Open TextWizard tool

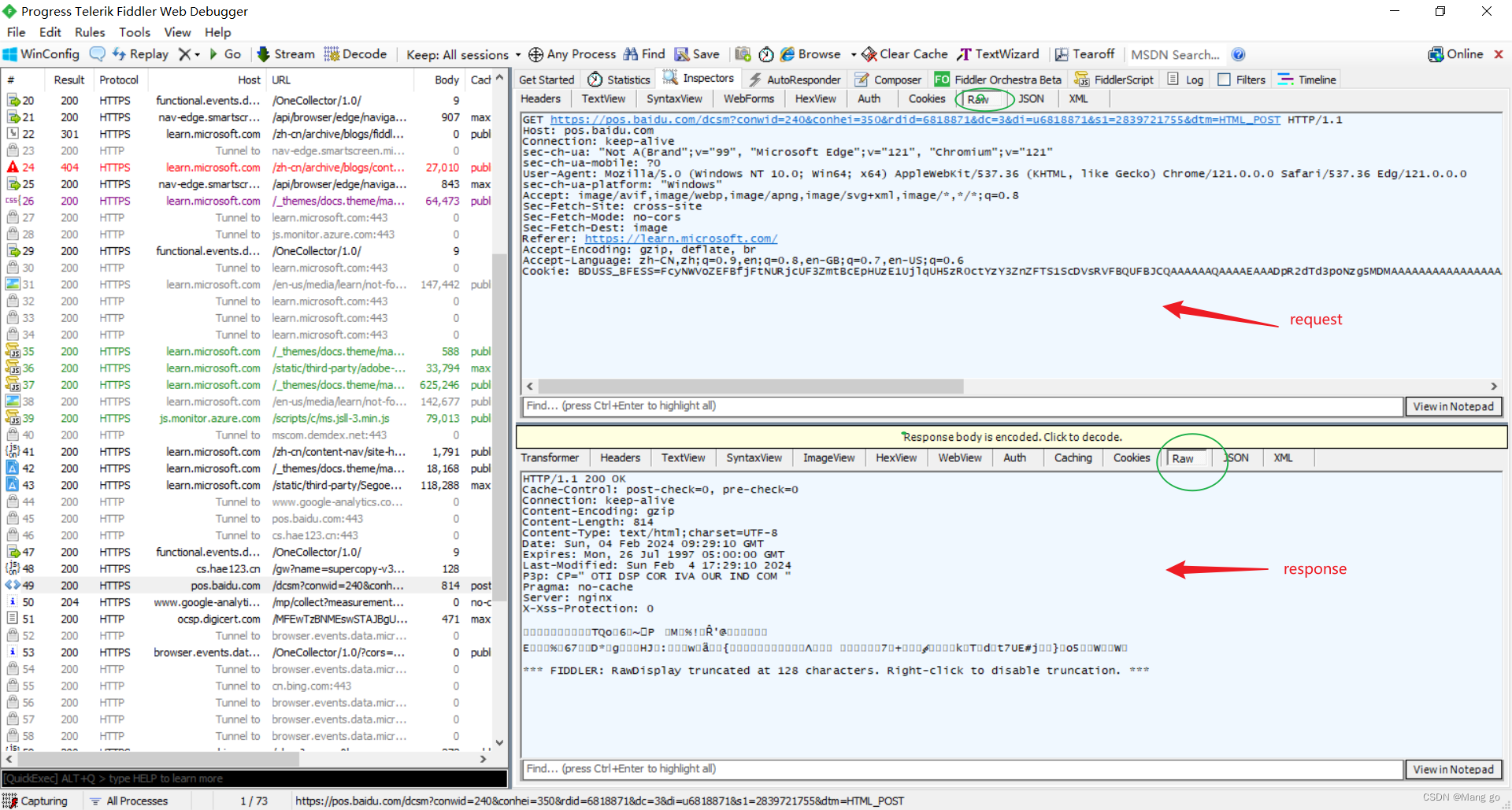[x=998, y=54]
